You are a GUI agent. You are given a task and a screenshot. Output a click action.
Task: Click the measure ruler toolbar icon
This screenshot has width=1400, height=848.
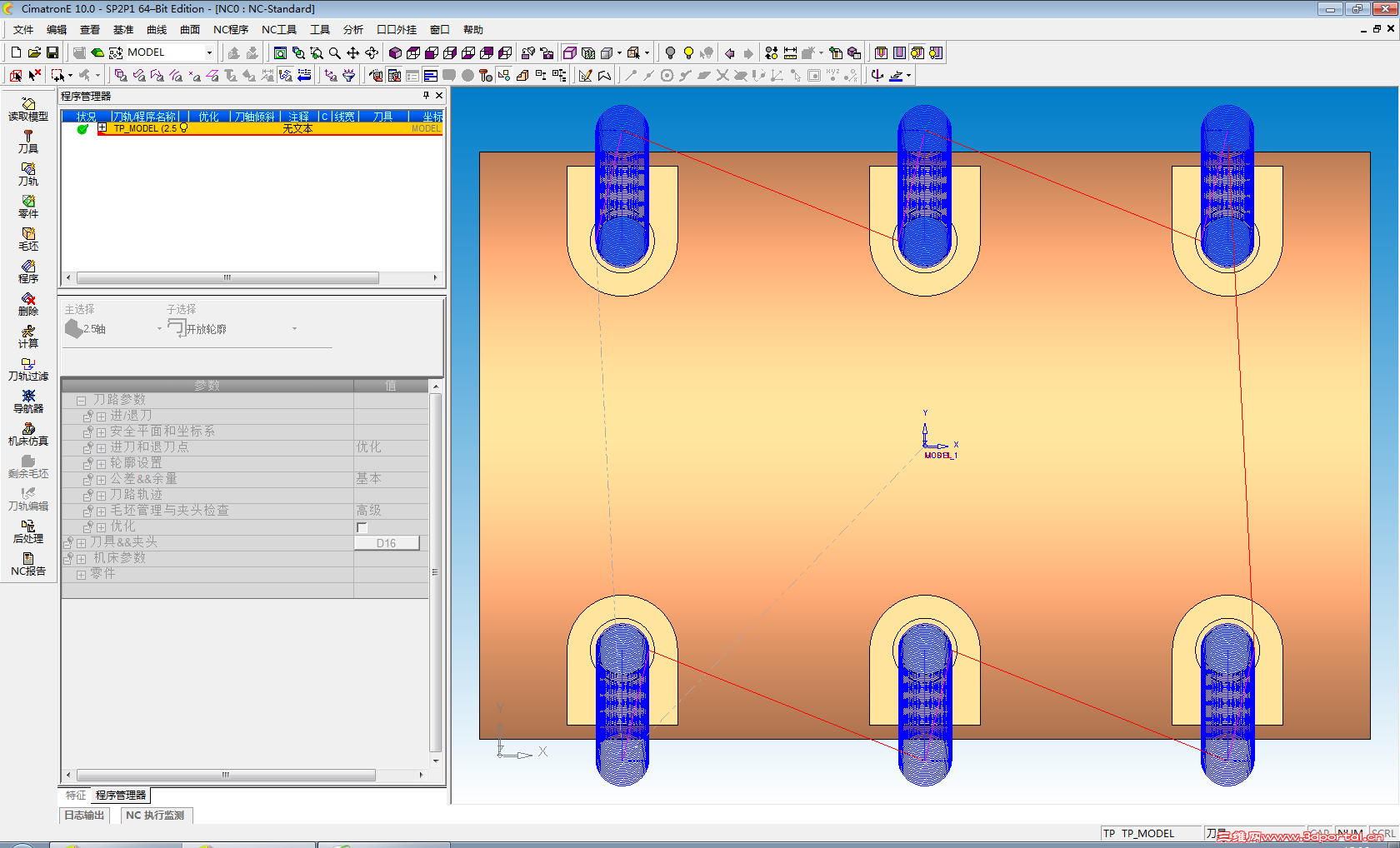pos(790,52)
